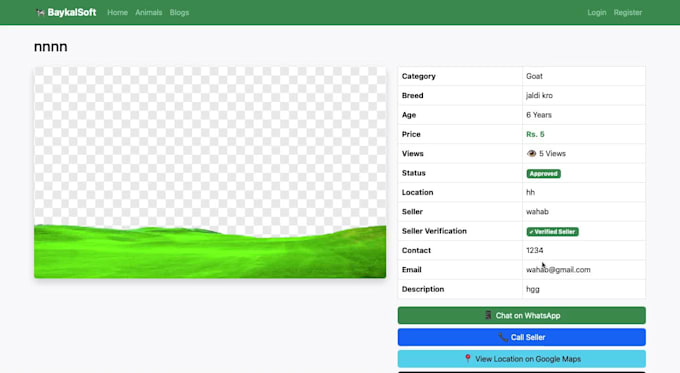The height and width of the screenshot is (373, 680).
Task: Click the green grass listing image
Action: (x=210, y=172)
